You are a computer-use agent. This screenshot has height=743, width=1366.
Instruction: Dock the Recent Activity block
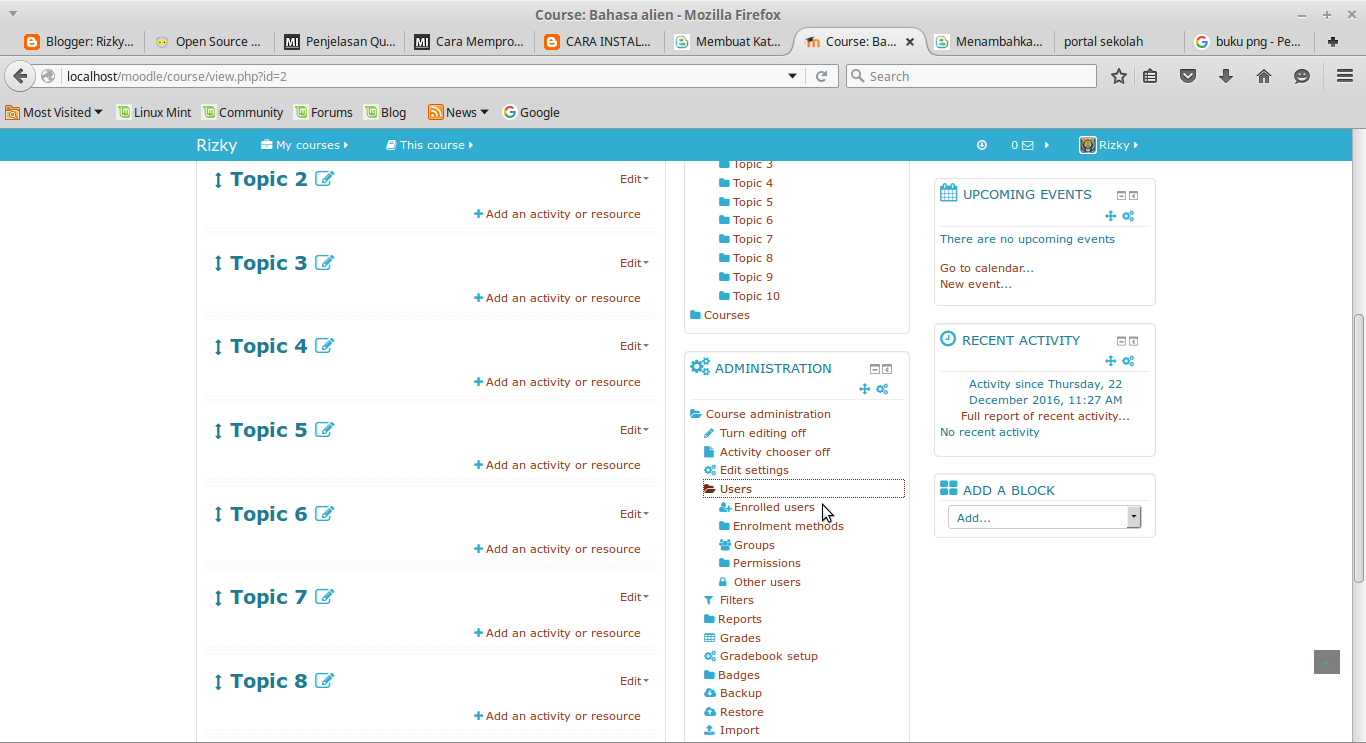[x=1133, y=340]
